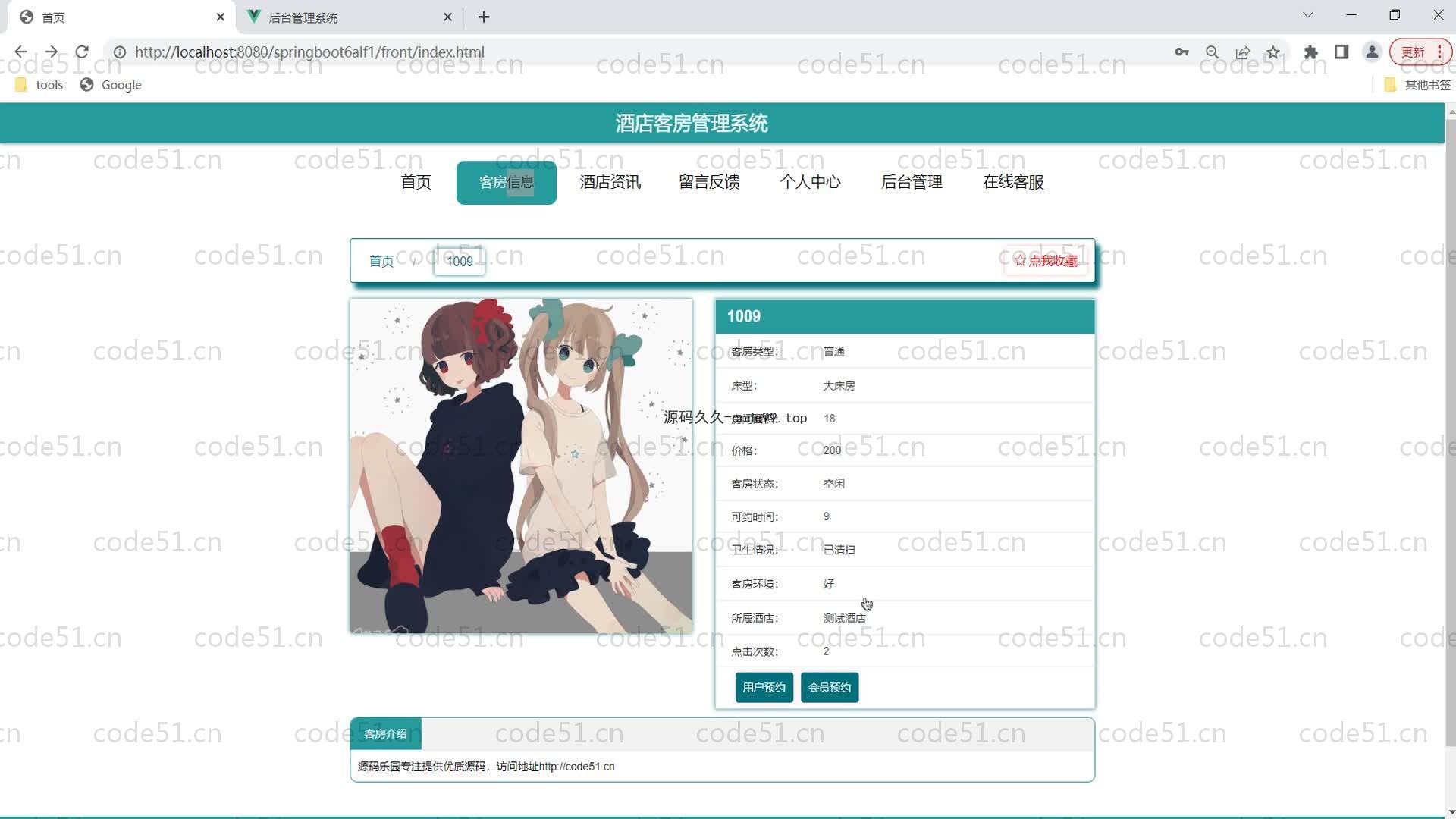Click the 空闲 room status value
Viewport: 1456px width, 819px height.
click(833, 484)
